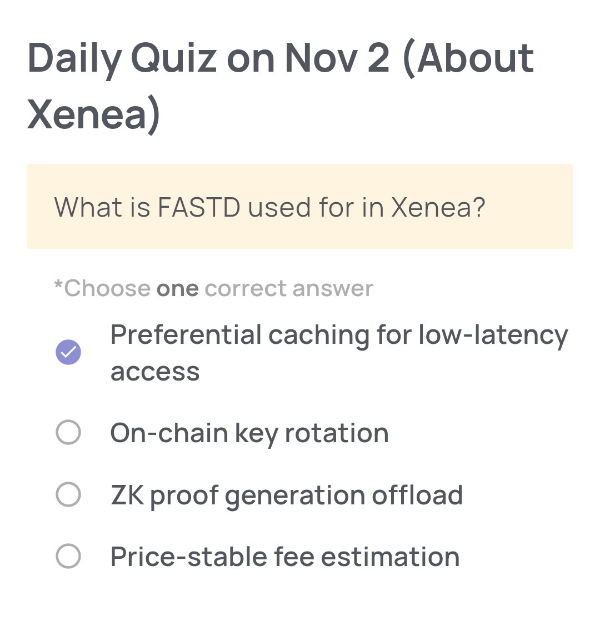Click the word 'correct' in the instruction line

[245, 289]
